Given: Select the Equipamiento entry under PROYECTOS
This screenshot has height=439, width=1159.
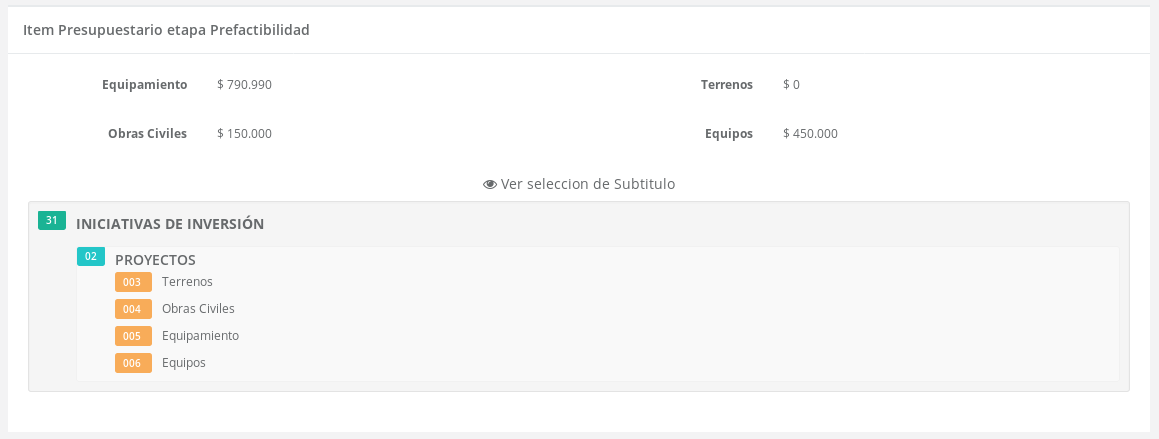Looking at the screenshot, I should point(200,336).
